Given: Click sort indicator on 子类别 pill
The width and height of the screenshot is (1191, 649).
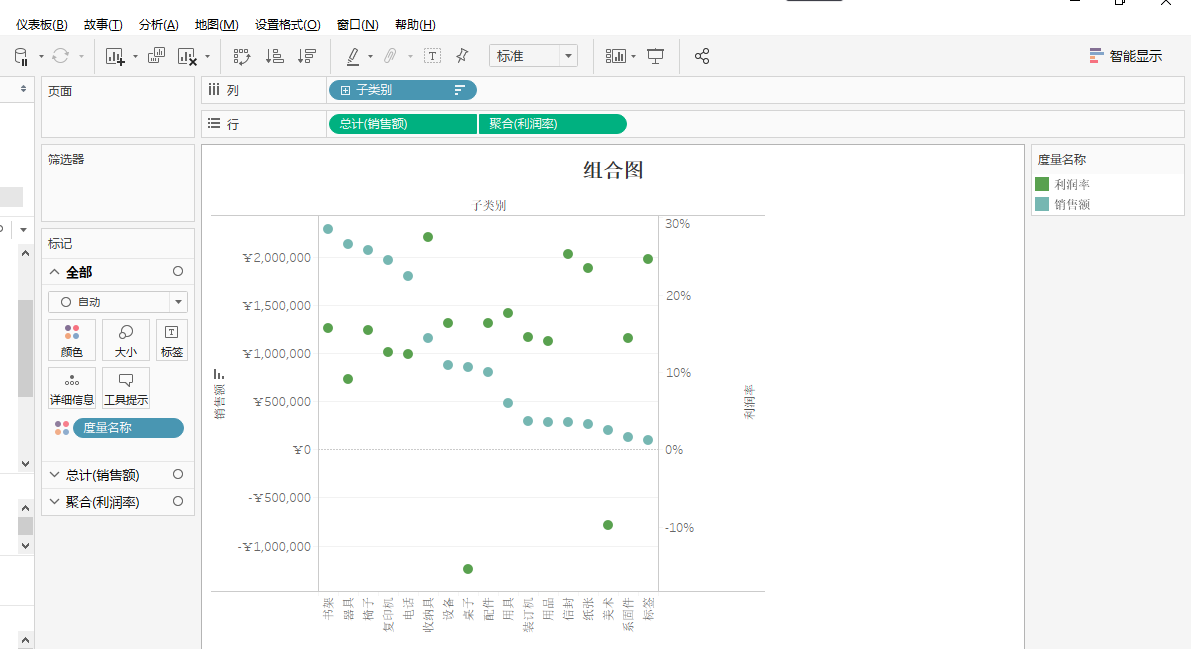Looking at the screenshot, I should click(x=459, y=90).
